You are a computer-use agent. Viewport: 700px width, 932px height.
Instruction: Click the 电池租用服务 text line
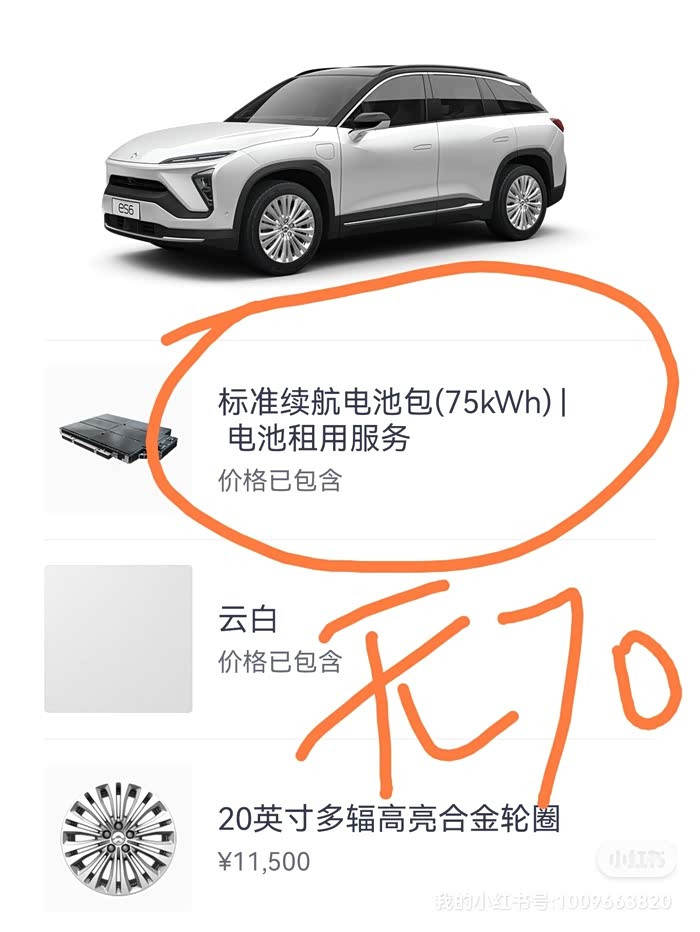[x=319, y=439]
